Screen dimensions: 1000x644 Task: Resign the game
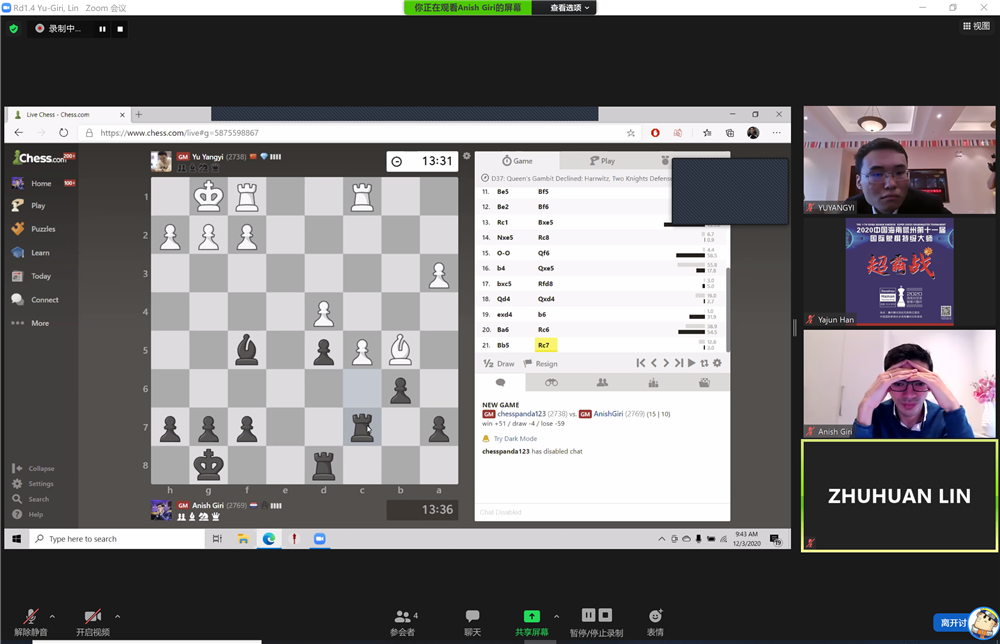pyautogui.click(x=541, y=363)
